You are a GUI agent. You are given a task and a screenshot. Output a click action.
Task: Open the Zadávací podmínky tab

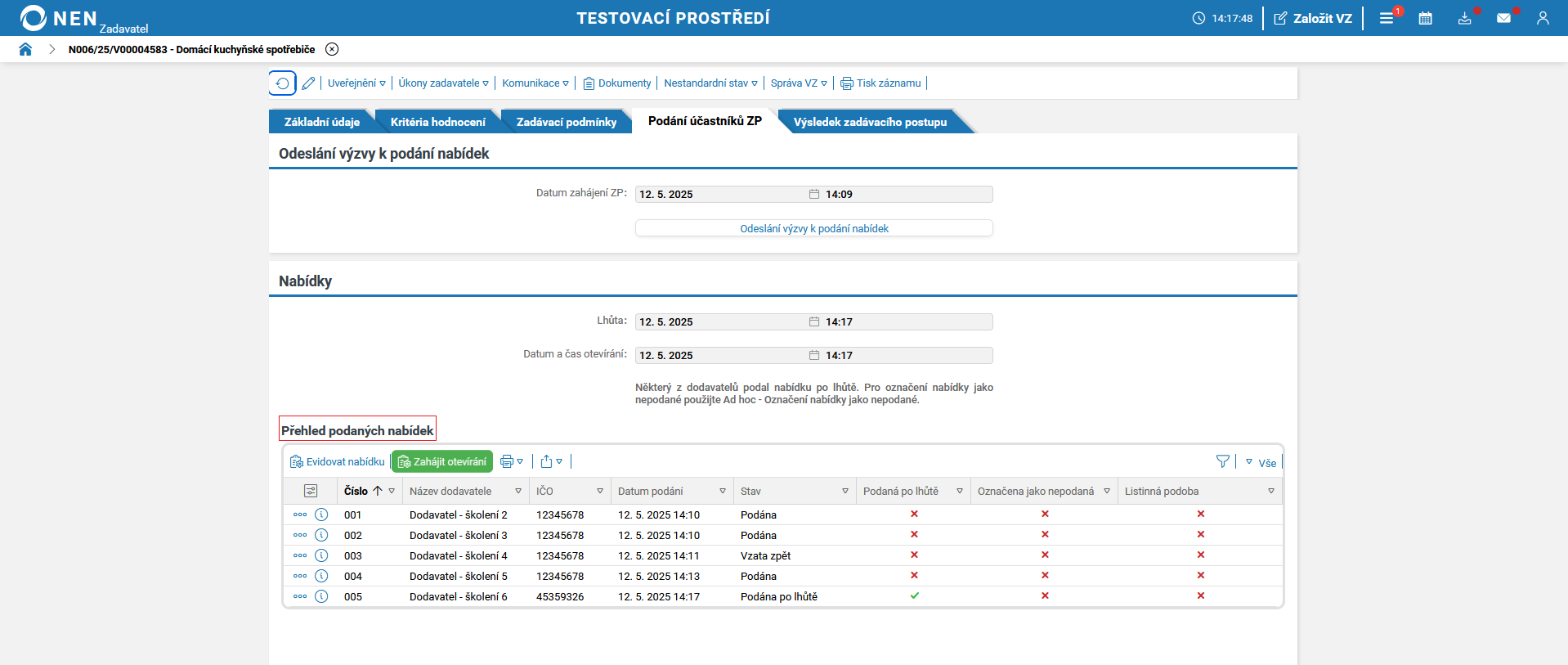(x=566, y=122)
